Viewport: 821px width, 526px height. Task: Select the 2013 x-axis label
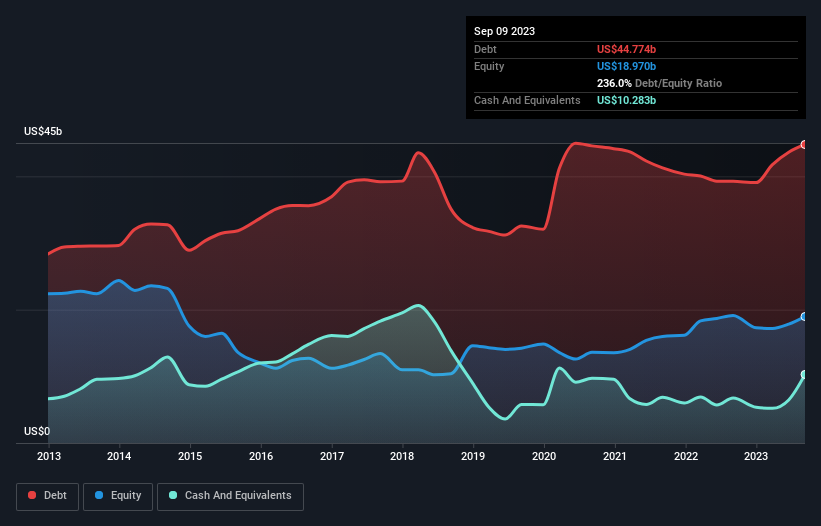(x=49, y=456)
